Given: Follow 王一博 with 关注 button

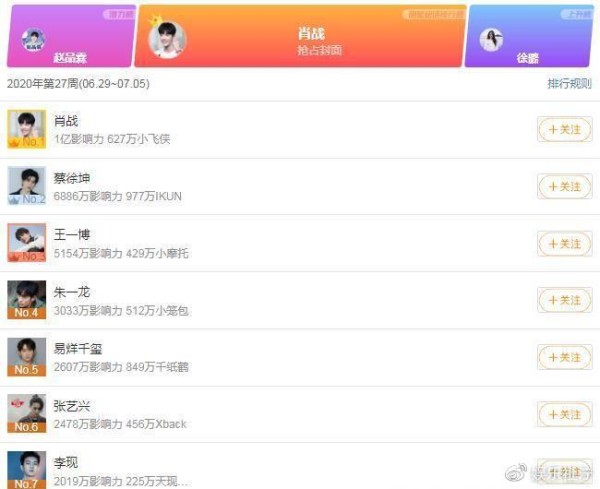Looking at the screenshot, I should [565, 243].
